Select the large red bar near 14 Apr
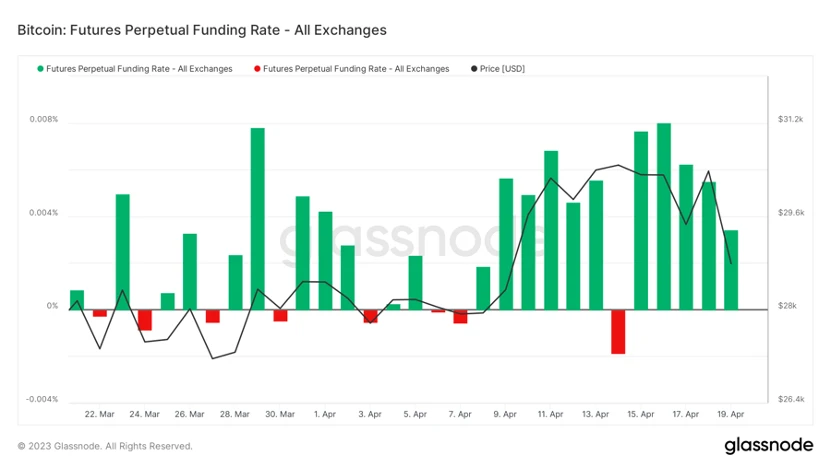 [x=618, y=332]
